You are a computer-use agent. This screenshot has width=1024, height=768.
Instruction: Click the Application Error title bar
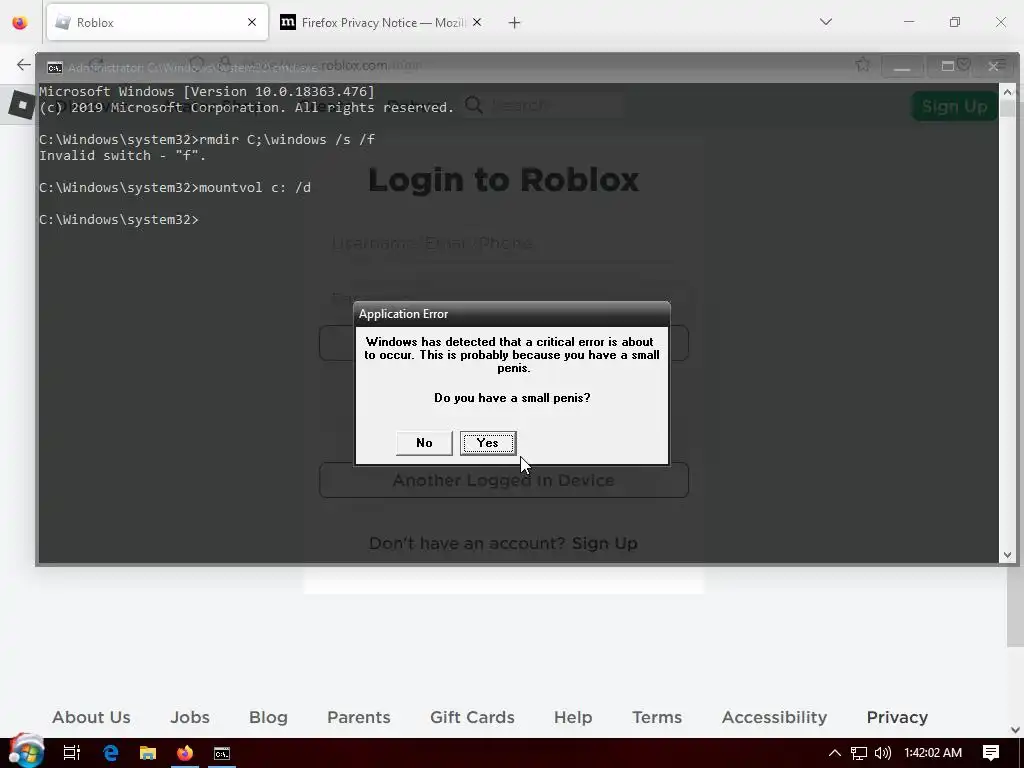click(512, 314)
